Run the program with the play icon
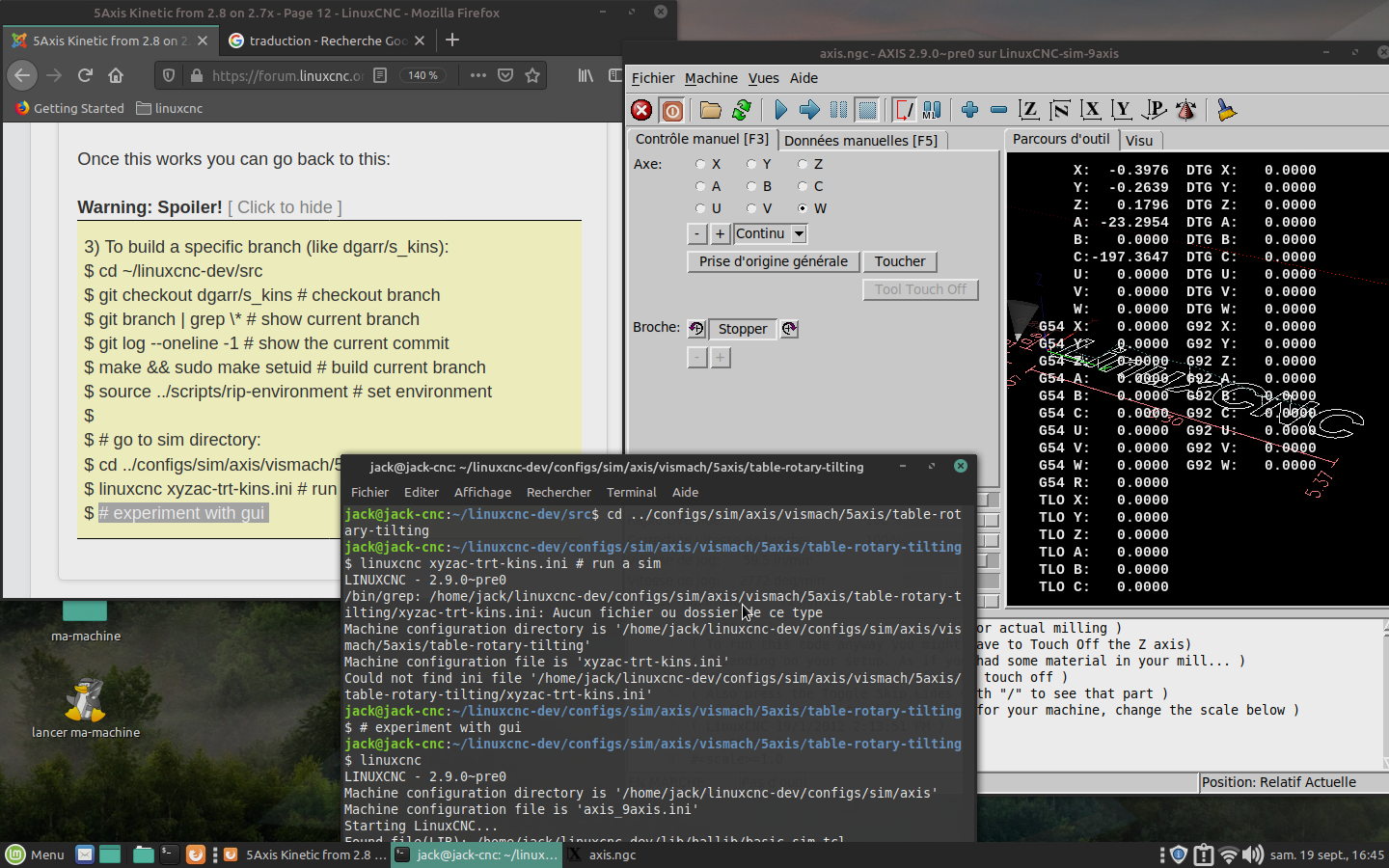The width and height of the screenshot is (1389, 868). (780, 110)
